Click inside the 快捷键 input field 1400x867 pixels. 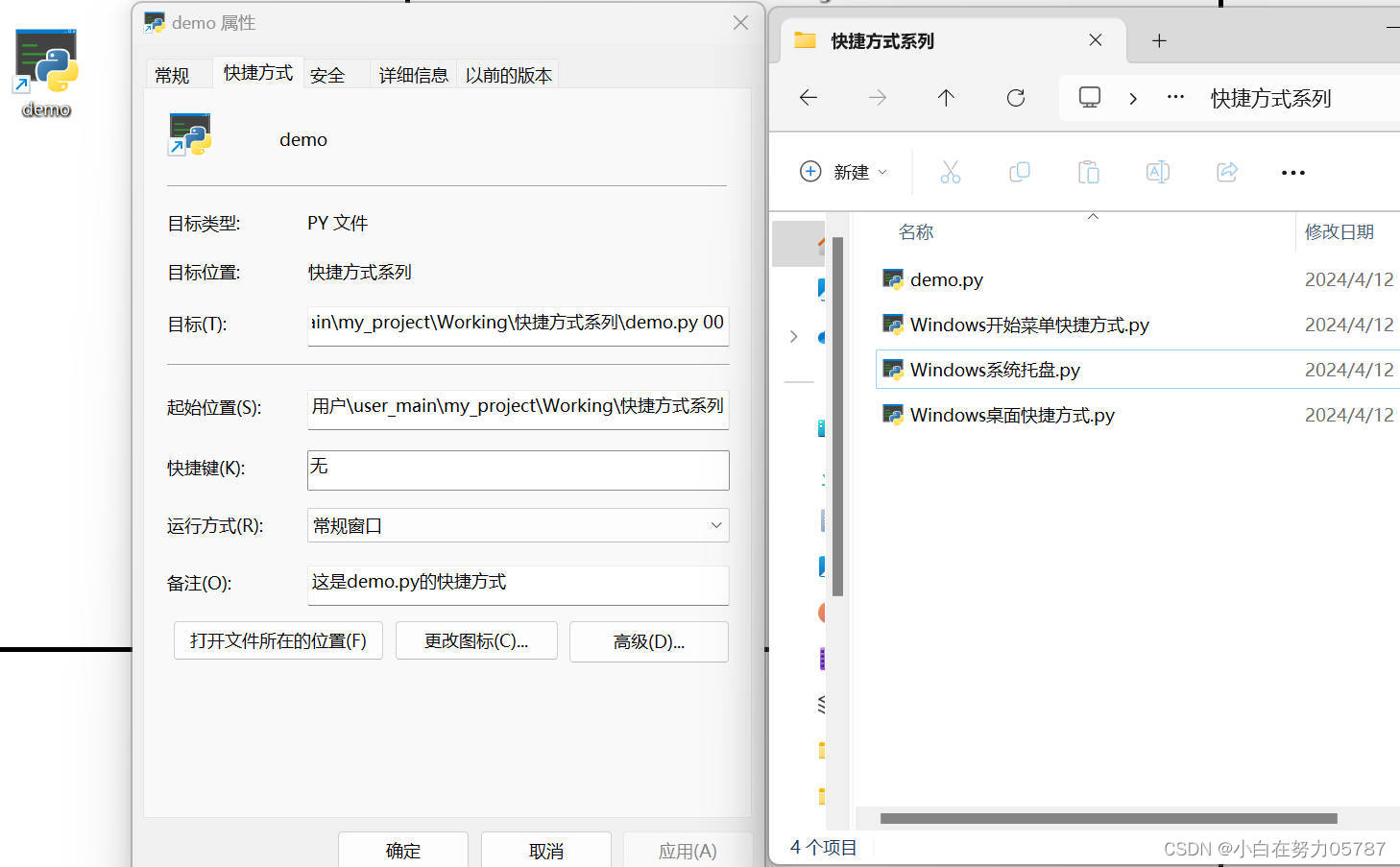click(519, 470)
